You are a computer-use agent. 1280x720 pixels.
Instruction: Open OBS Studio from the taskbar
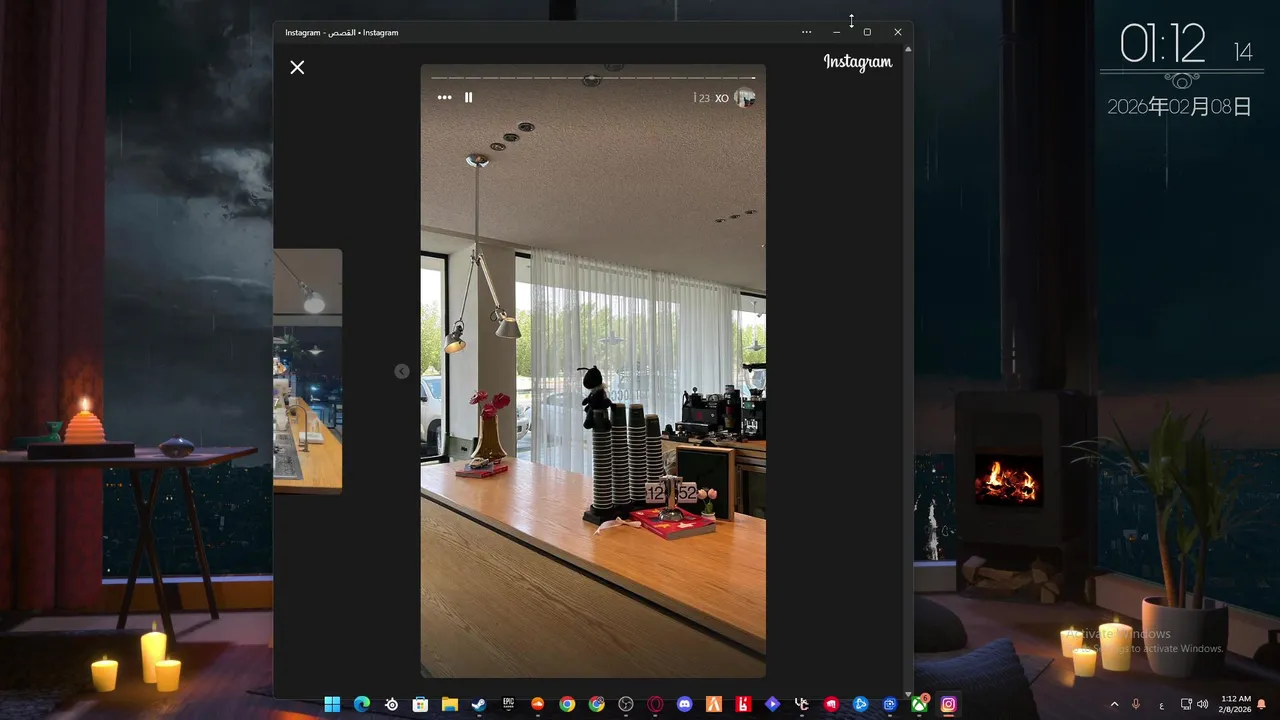point(626,704)
